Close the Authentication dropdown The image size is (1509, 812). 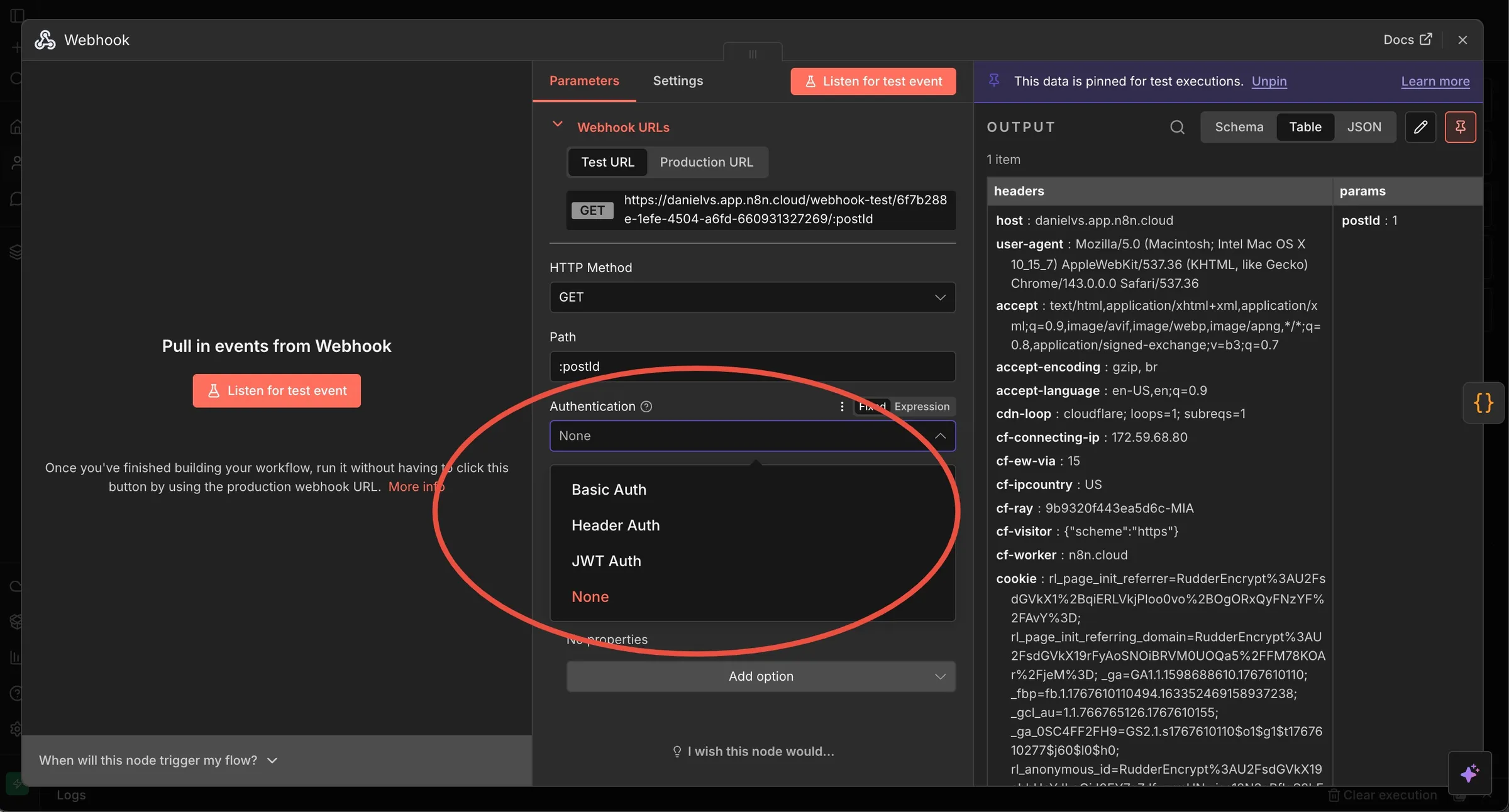(x=940, y=436)
